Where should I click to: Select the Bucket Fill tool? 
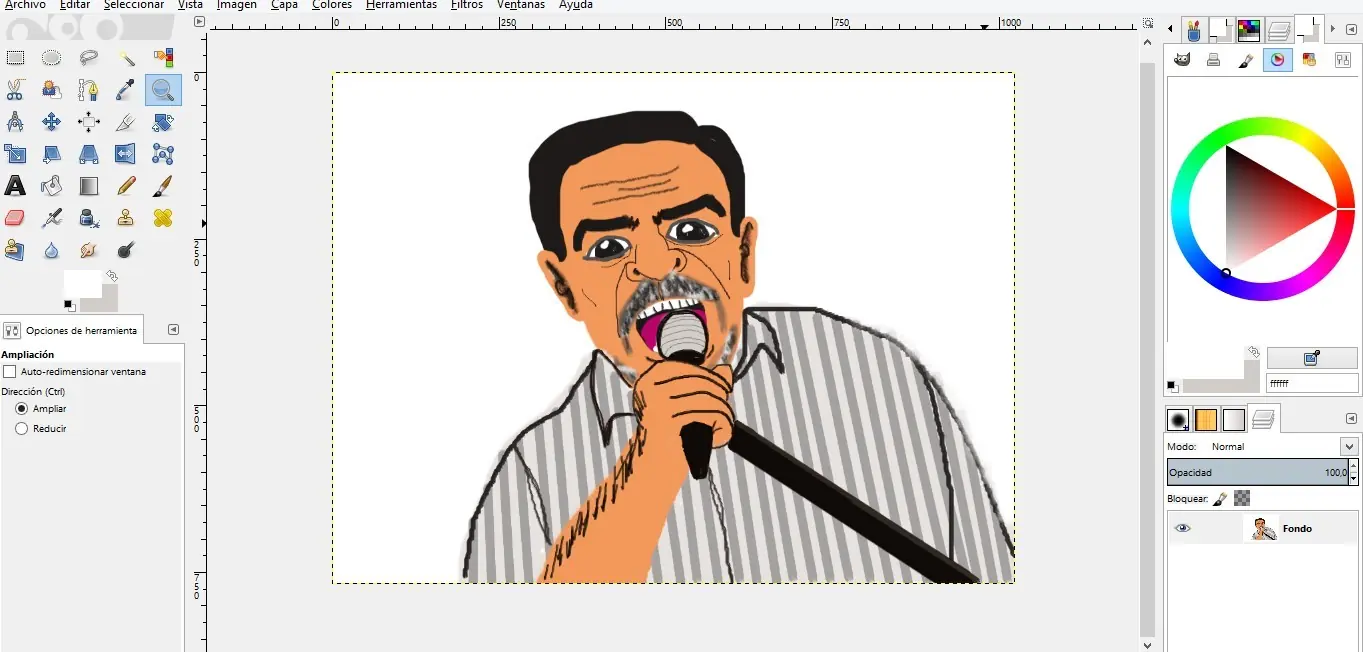[51, 186]
